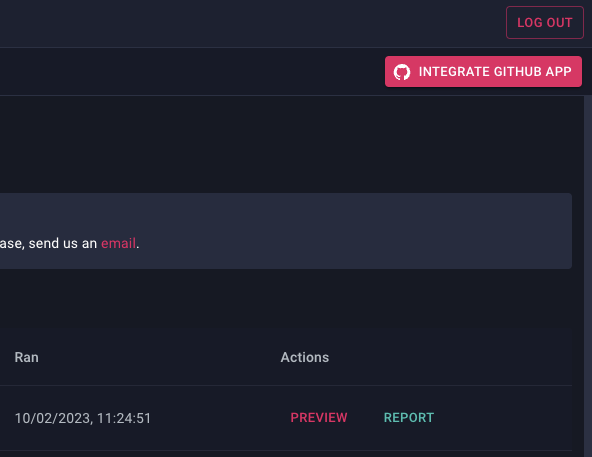
Task: Click the run time 11:24:51 text
Action: (x=124, y=418)
